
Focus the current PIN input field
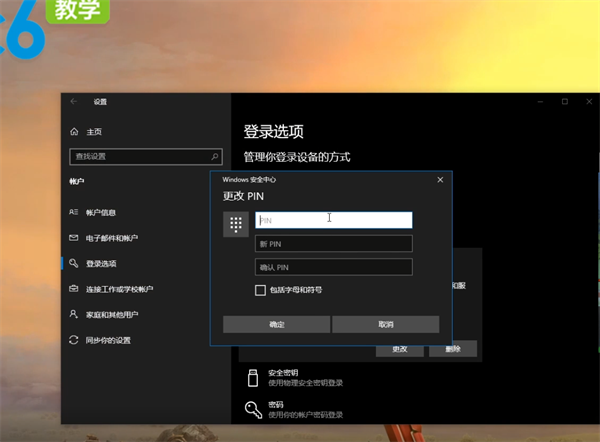tap(334, 220)
